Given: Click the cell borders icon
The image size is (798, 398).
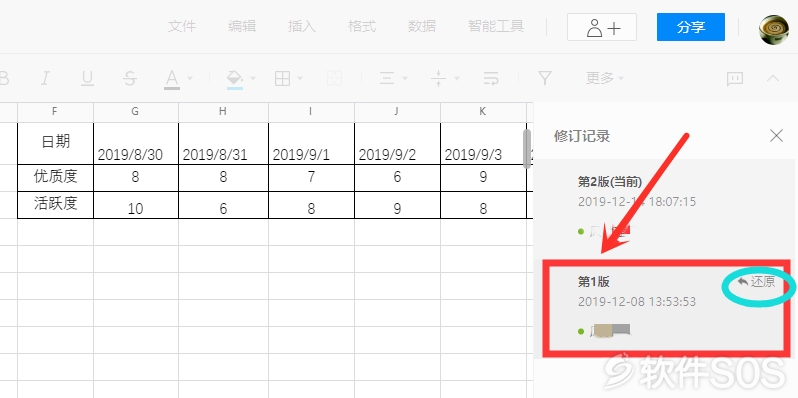Looking at the screenshot, I should click(x=282, y=78).
